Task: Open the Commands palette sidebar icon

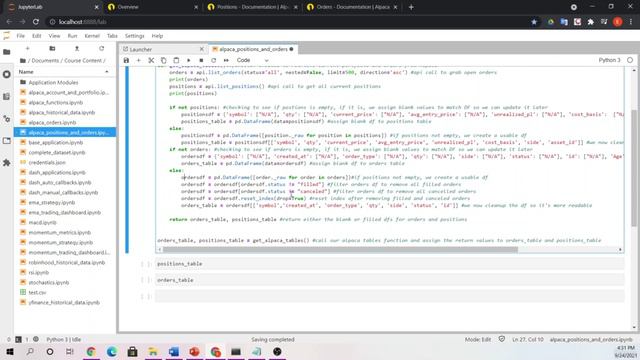Action: tap(7, 97)
